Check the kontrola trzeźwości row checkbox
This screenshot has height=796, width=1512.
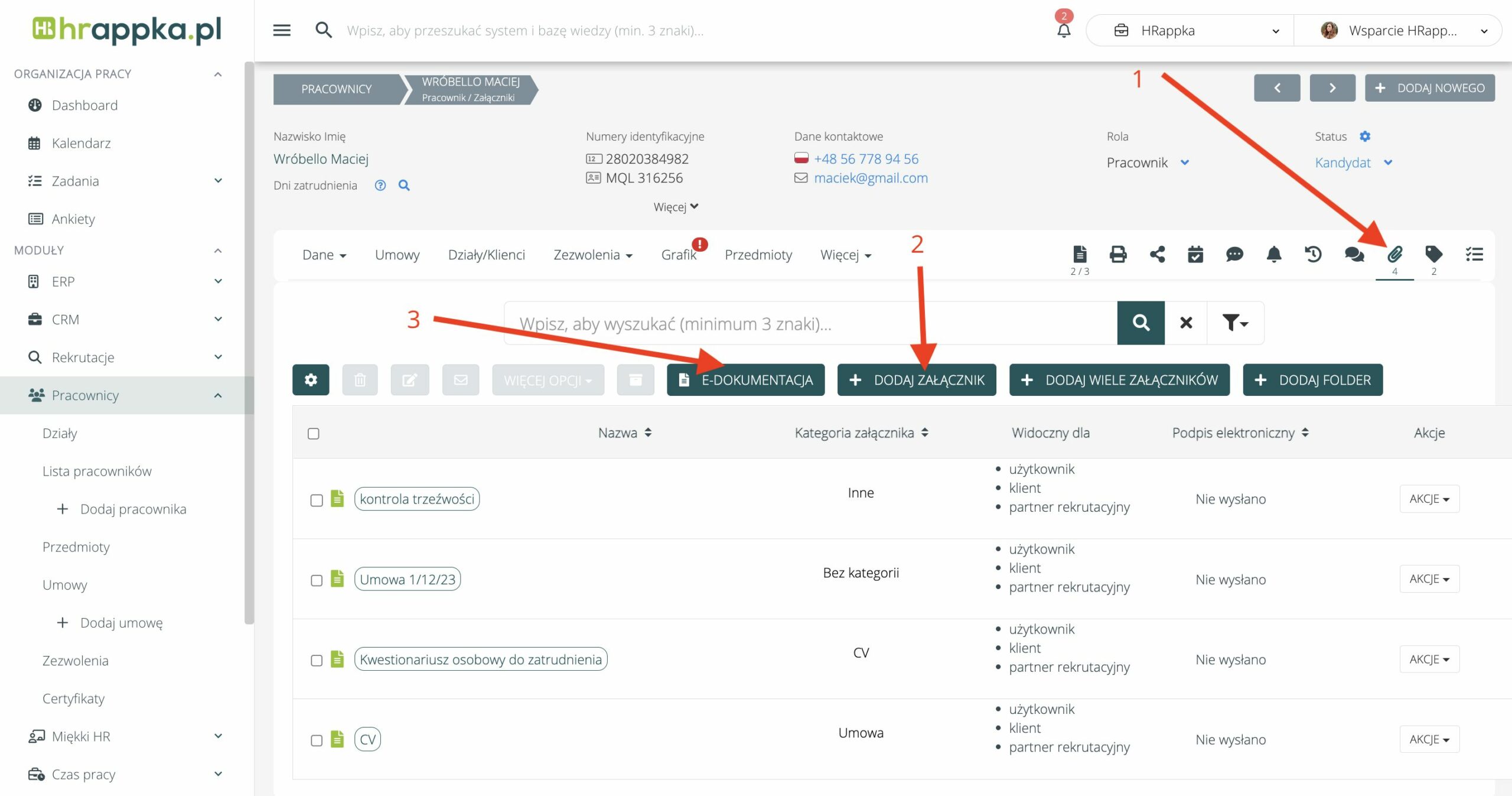coord(317,500)
